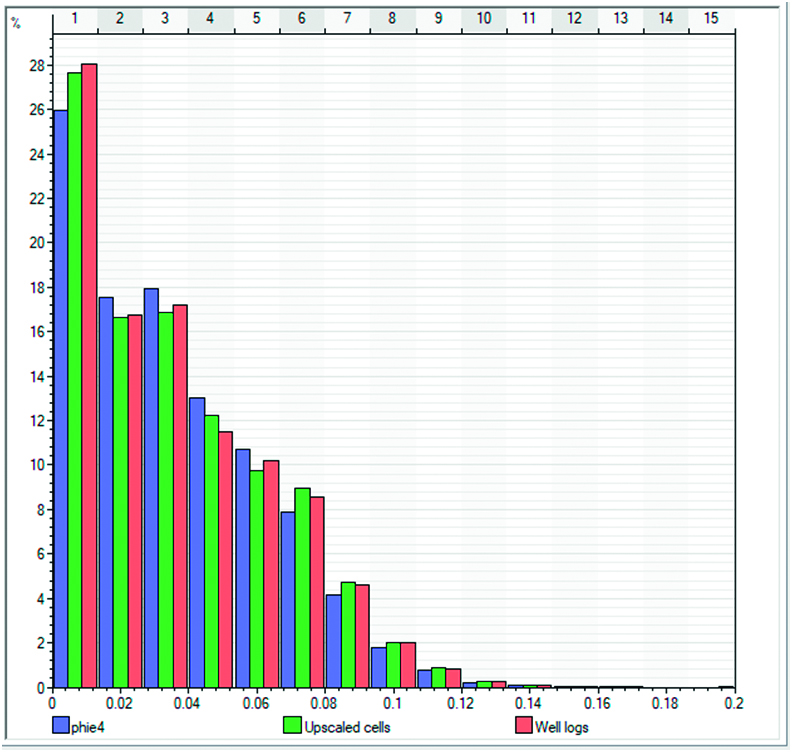
Task: Click bin header number 8
Action: pyautogui.click(x=392, y=18)
